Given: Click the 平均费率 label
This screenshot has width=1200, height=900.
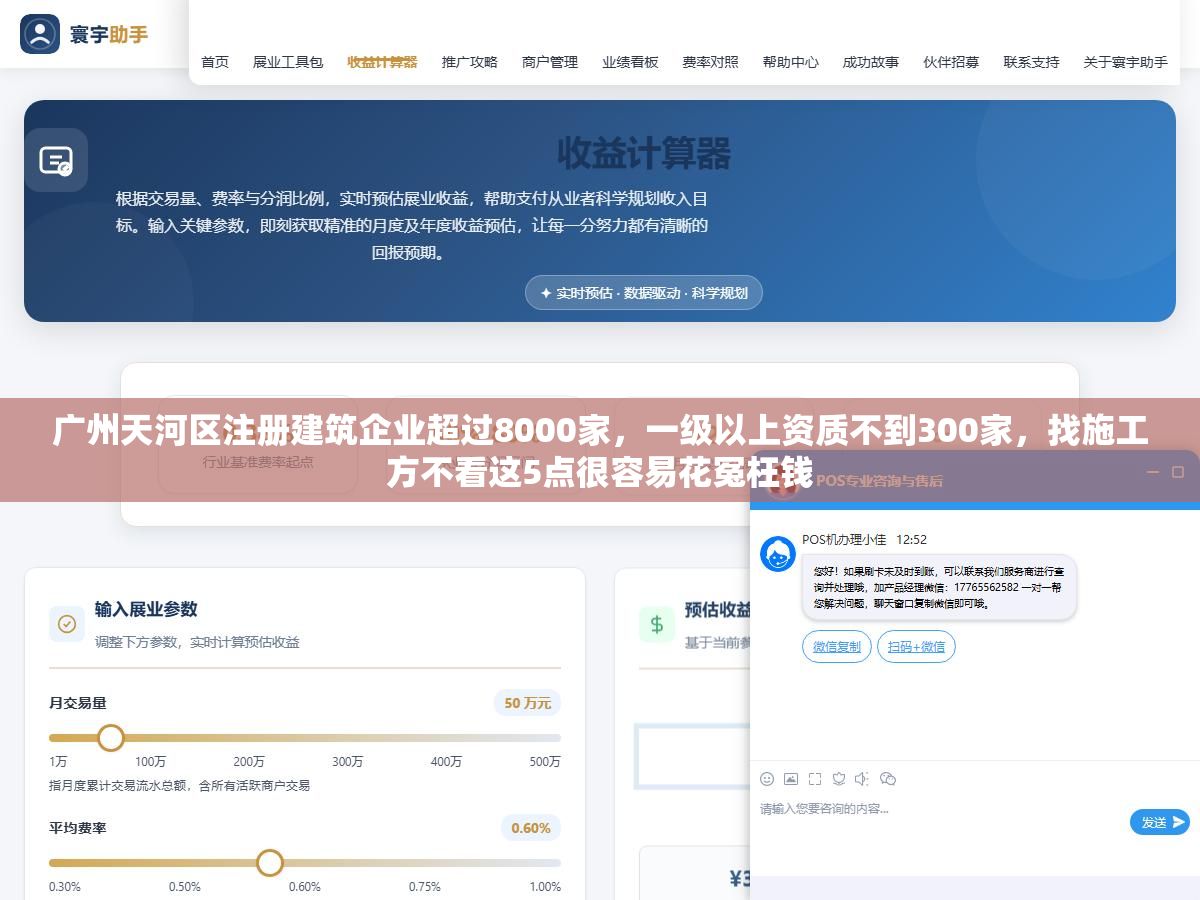Looking at the screenshot, I should pos(78,828).
